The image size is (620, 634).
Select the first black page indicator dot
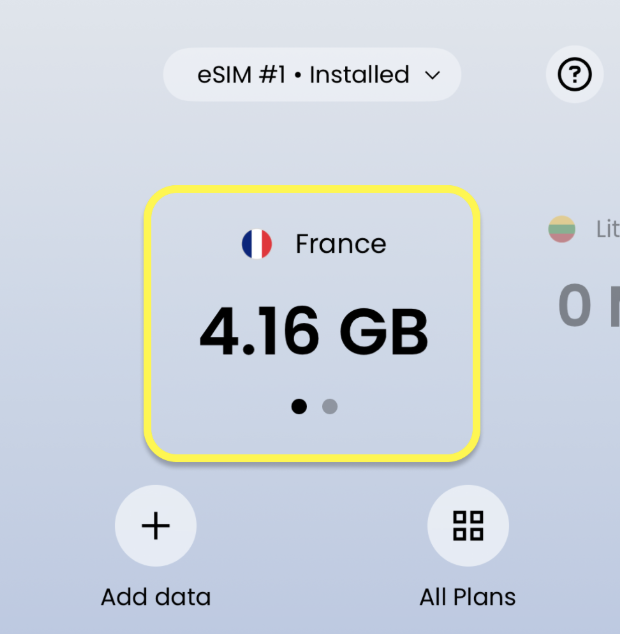[298, 406]
